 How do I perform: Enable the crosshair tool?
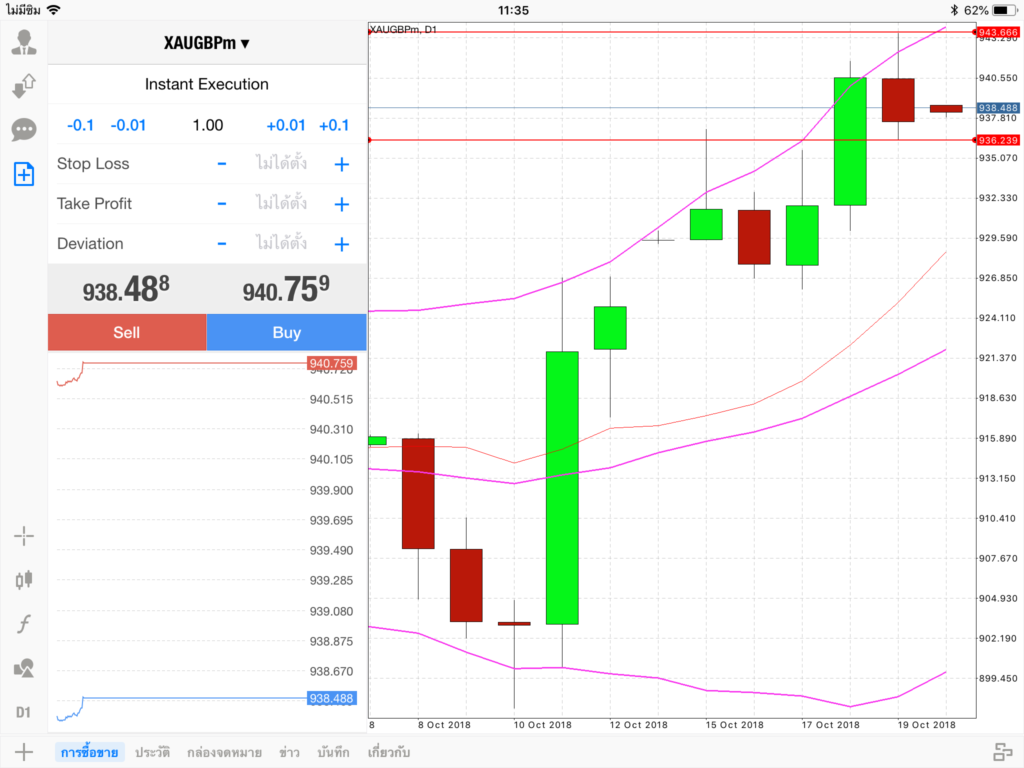click(x=24, y=536)
